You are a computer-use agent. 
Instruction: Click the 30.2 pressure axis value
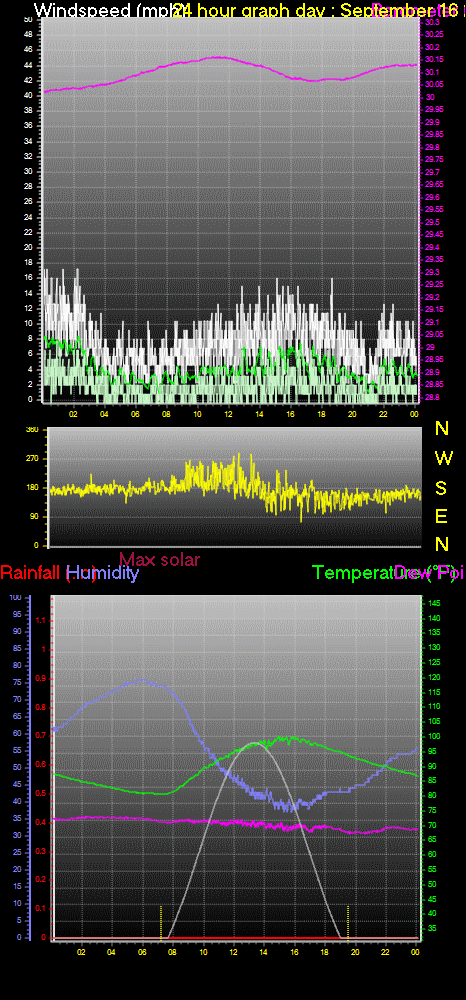432,47
